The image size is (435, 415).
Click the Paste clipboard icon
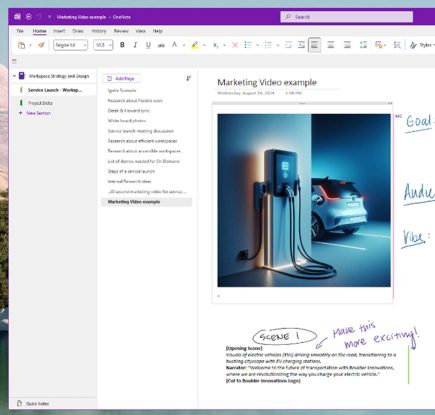point(22,45)
